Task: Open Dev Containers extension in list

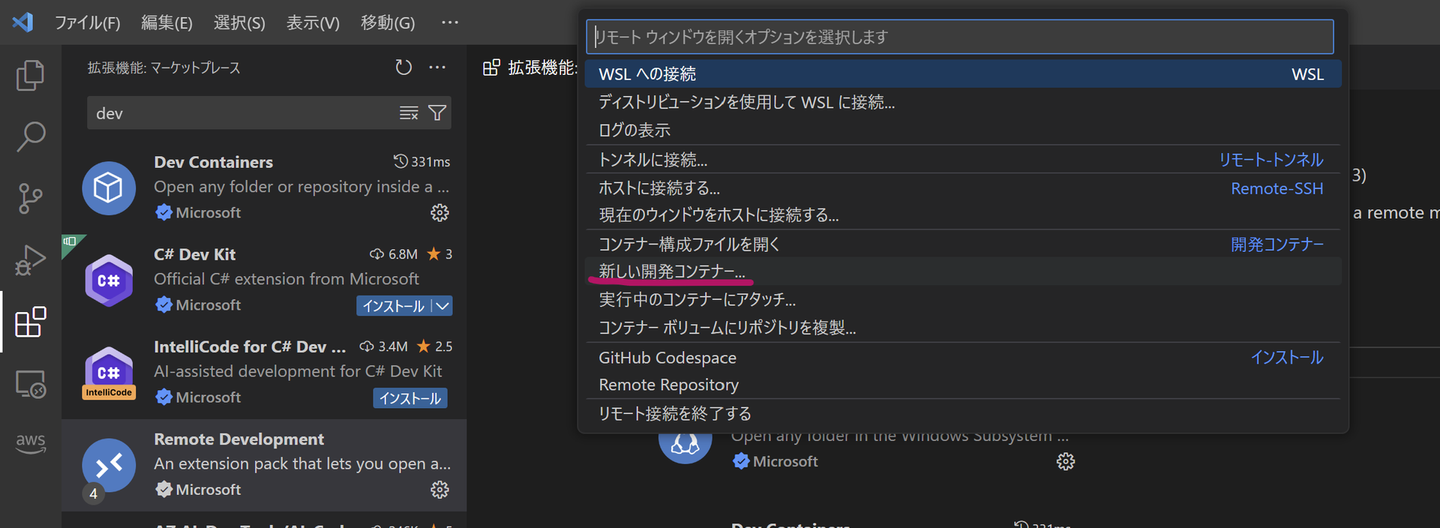Action: point(264,188)
